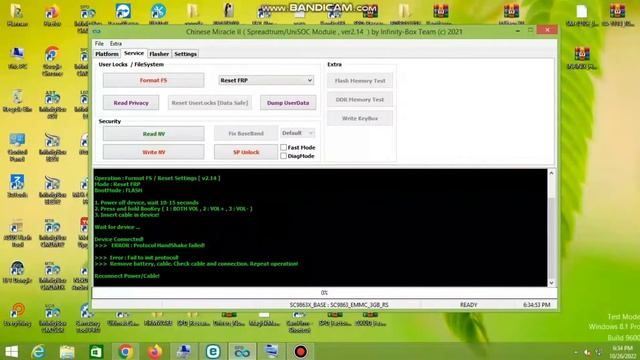
Task: Open the TeamViewer desktop shortcut
Action: (x=123, y=15)
